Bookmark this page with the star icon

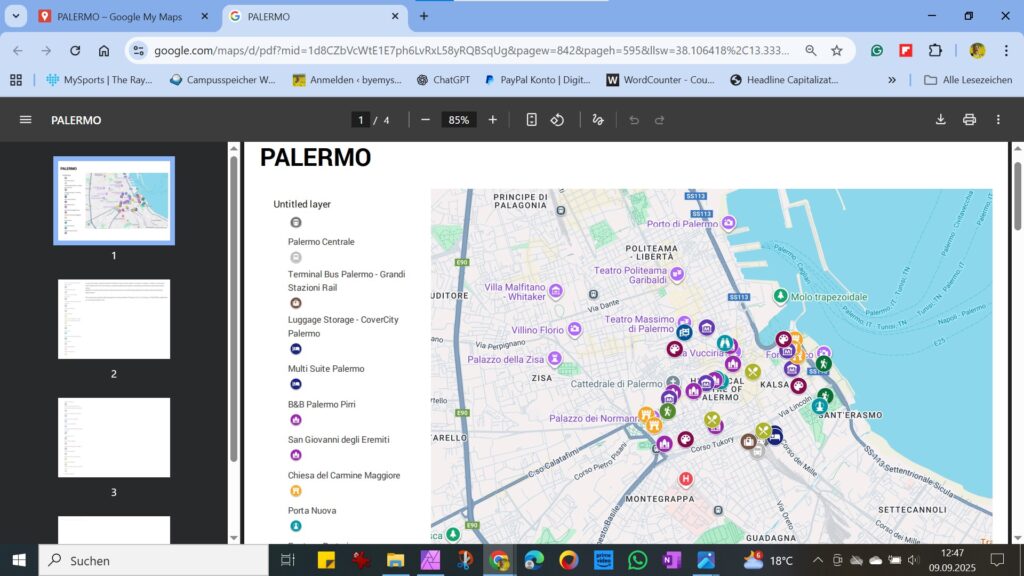coord(837,50)
